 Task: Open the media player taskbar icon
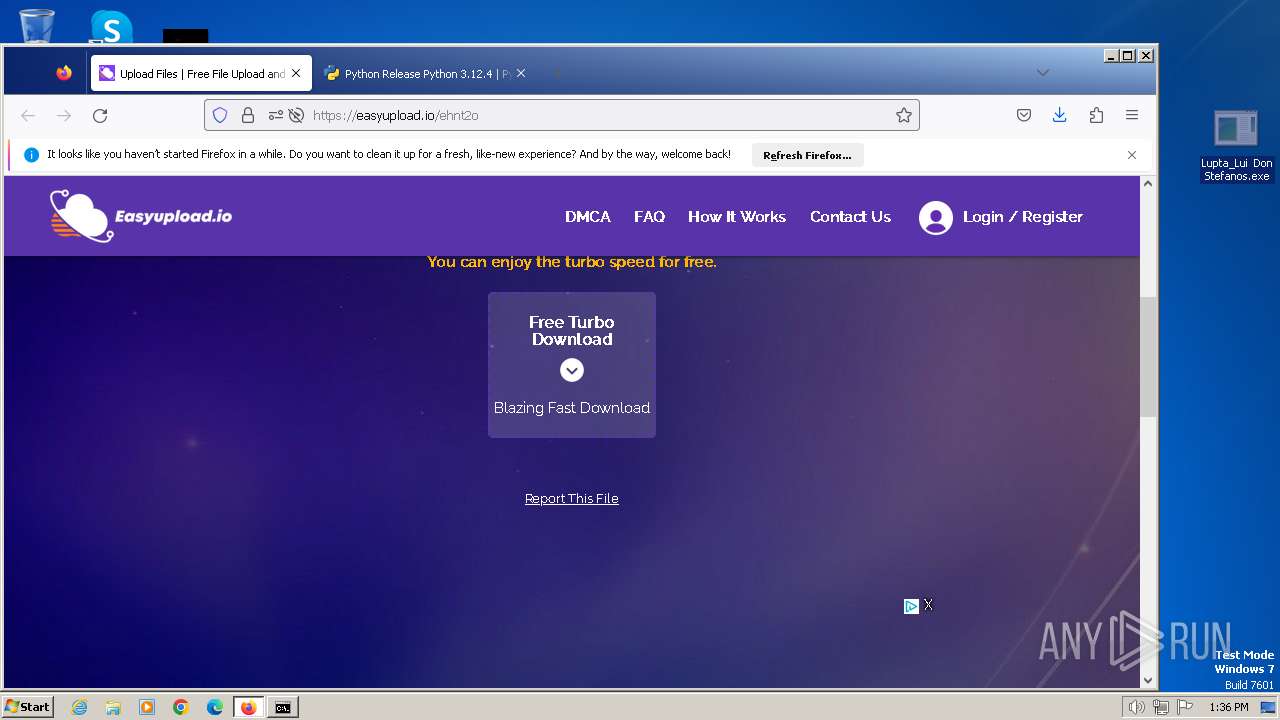click(x=147, y=707)
